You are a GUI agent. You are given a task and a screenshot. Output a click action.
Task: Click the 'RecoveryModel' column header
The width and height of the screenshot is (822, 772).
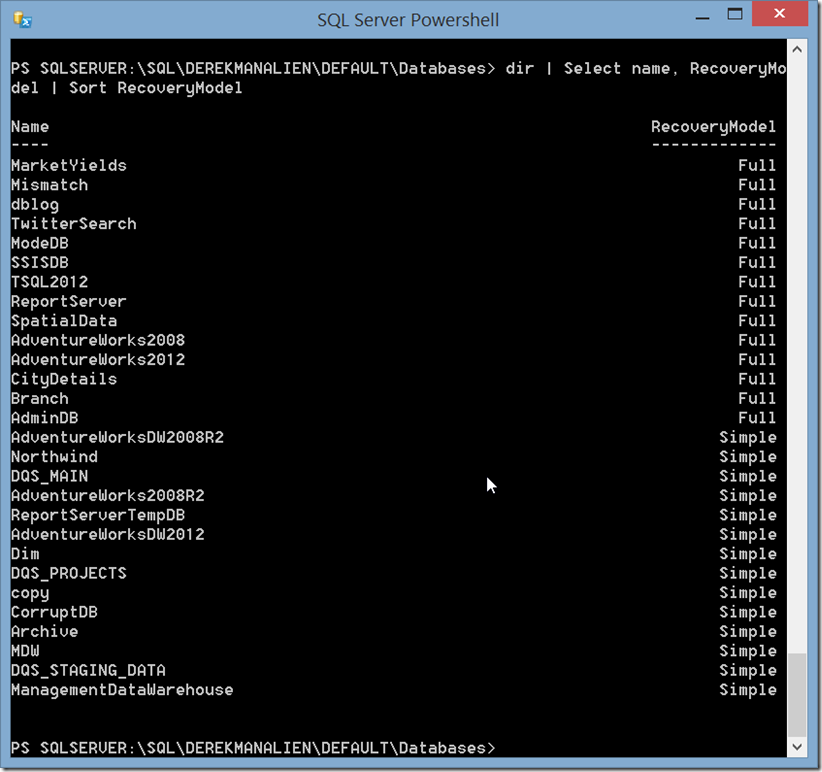pyautogui.click(x=713, y=127)
